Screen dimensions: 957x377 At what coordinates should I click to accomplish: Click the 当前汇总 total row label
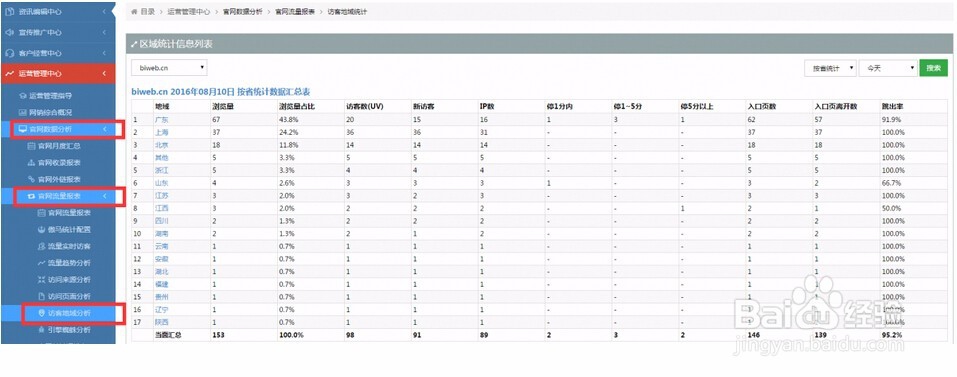point(168,335)
